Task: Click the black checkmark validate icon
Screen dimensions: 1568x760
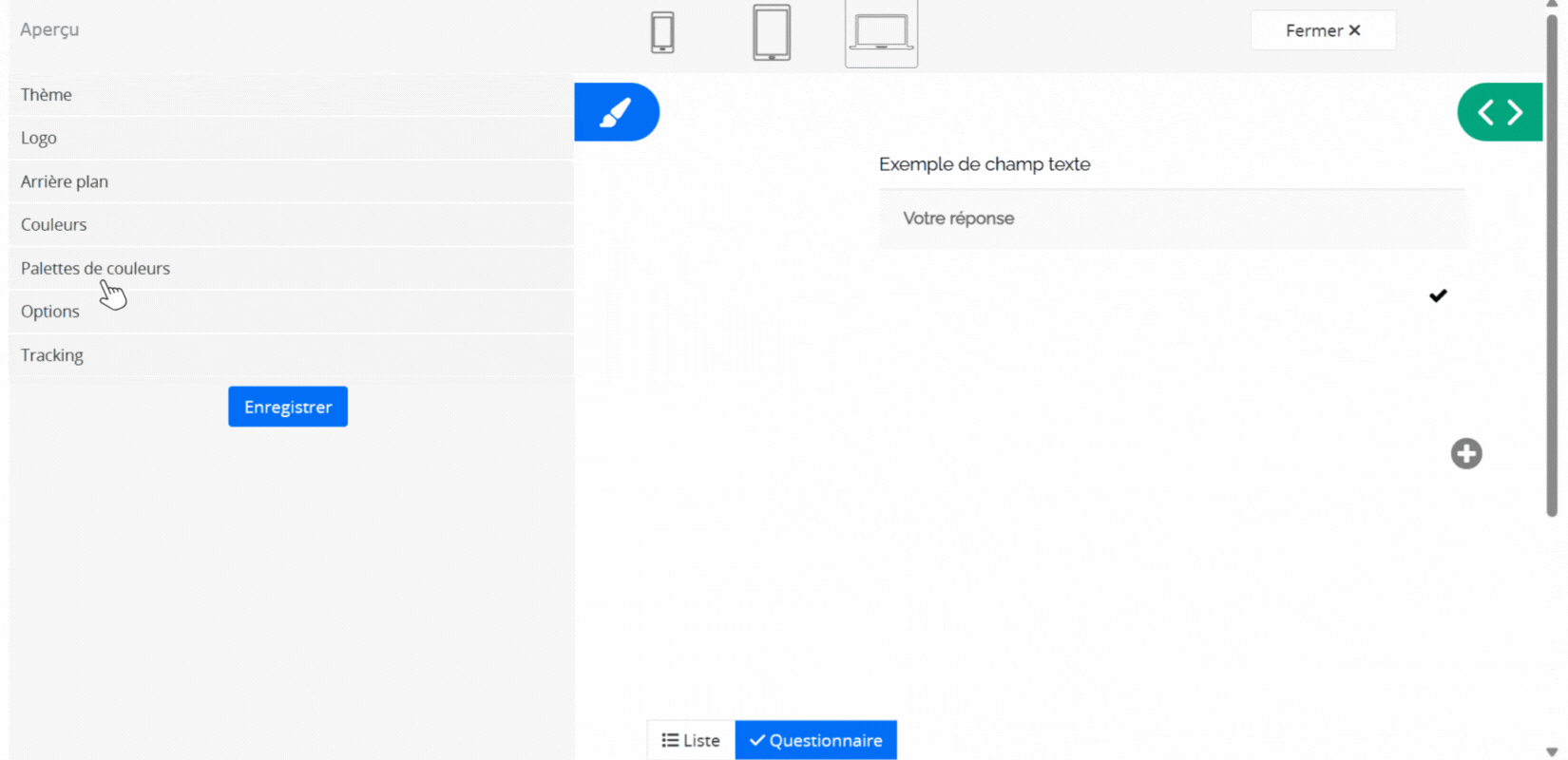Action: (x=1438, y=295)
